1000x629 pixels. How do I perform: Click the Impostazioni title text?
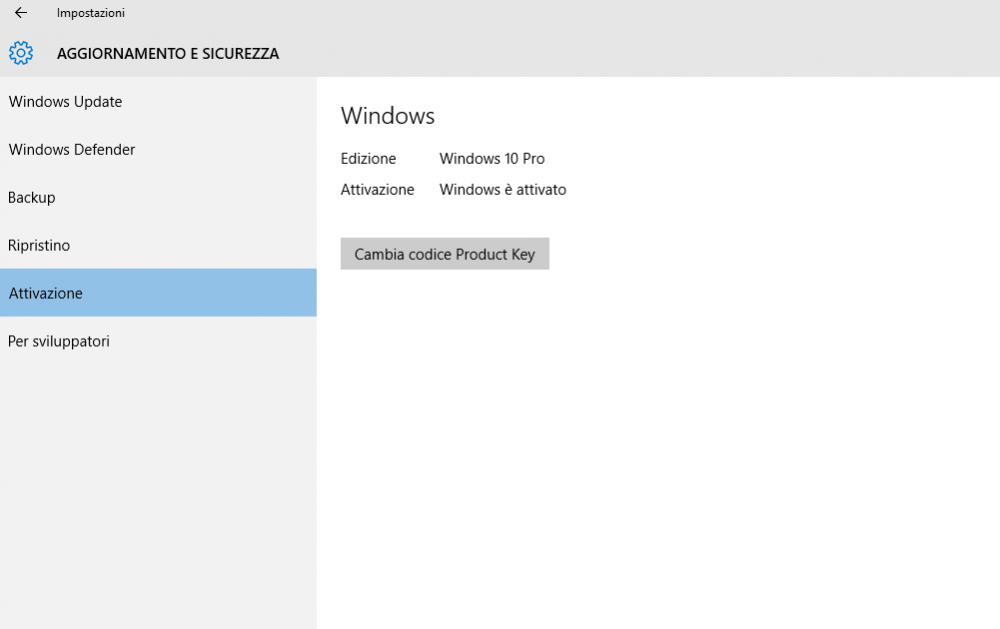coord(91,13)
